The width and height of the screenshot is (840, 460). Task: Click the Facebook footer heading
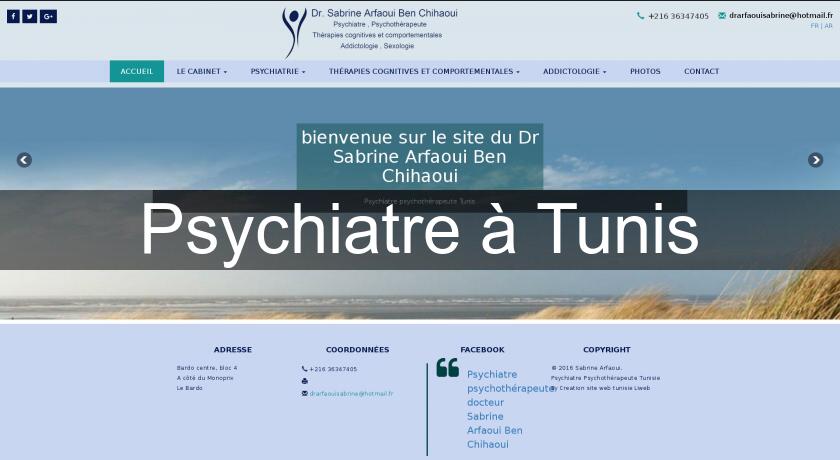[x=482, y=350]
